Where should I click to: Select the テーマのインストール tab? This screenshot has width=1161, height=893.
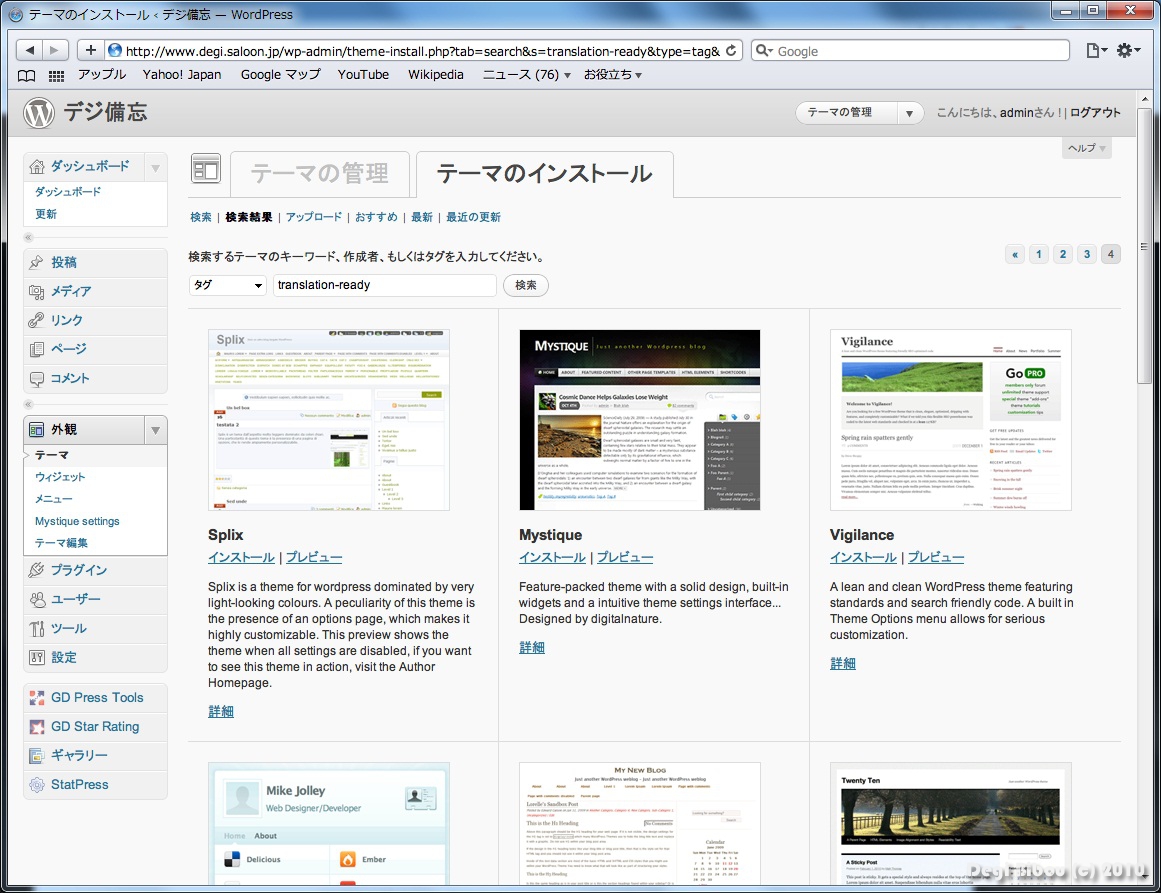545,173
